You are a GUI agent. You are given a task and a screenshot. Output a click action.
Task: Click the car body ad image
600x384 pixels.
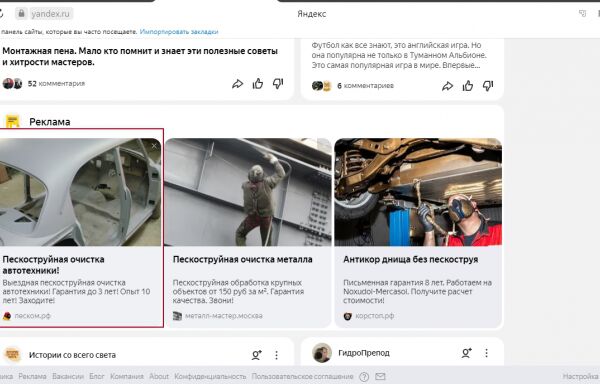coord(80,192)
